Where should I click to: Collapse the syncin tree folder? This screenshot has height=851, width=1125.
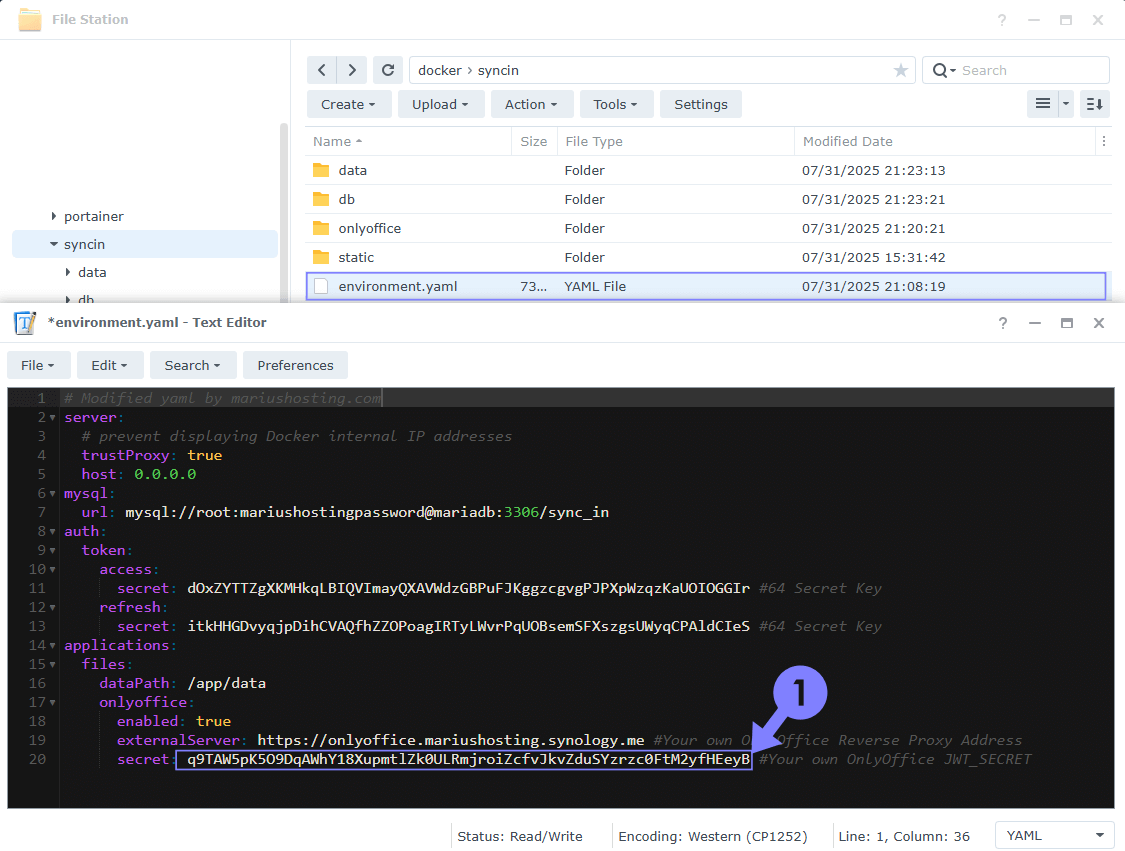(x=54, y=244)
